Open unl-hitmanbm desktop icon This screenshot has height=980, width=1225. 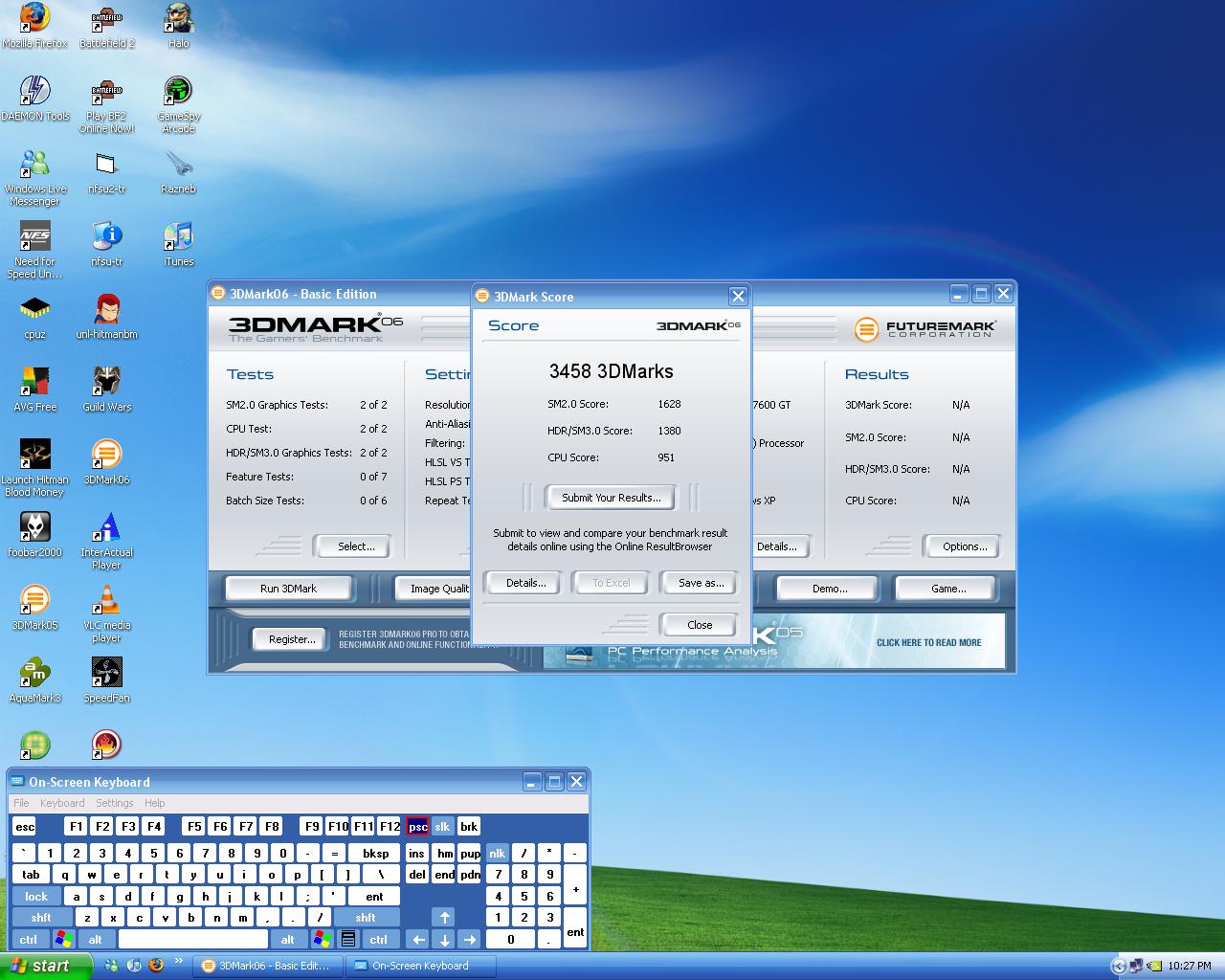tap(106, 317)
